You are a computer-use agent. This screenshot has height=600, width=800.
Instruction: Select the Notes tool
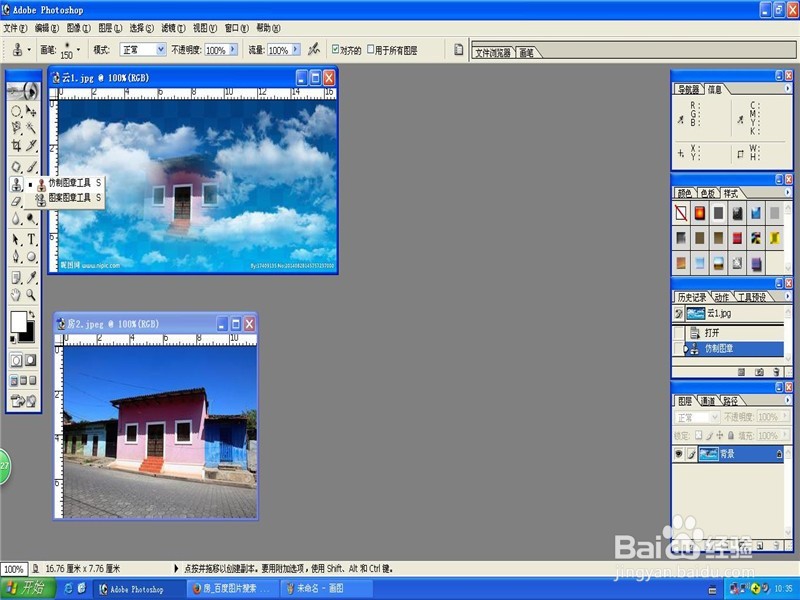point(16,277)
